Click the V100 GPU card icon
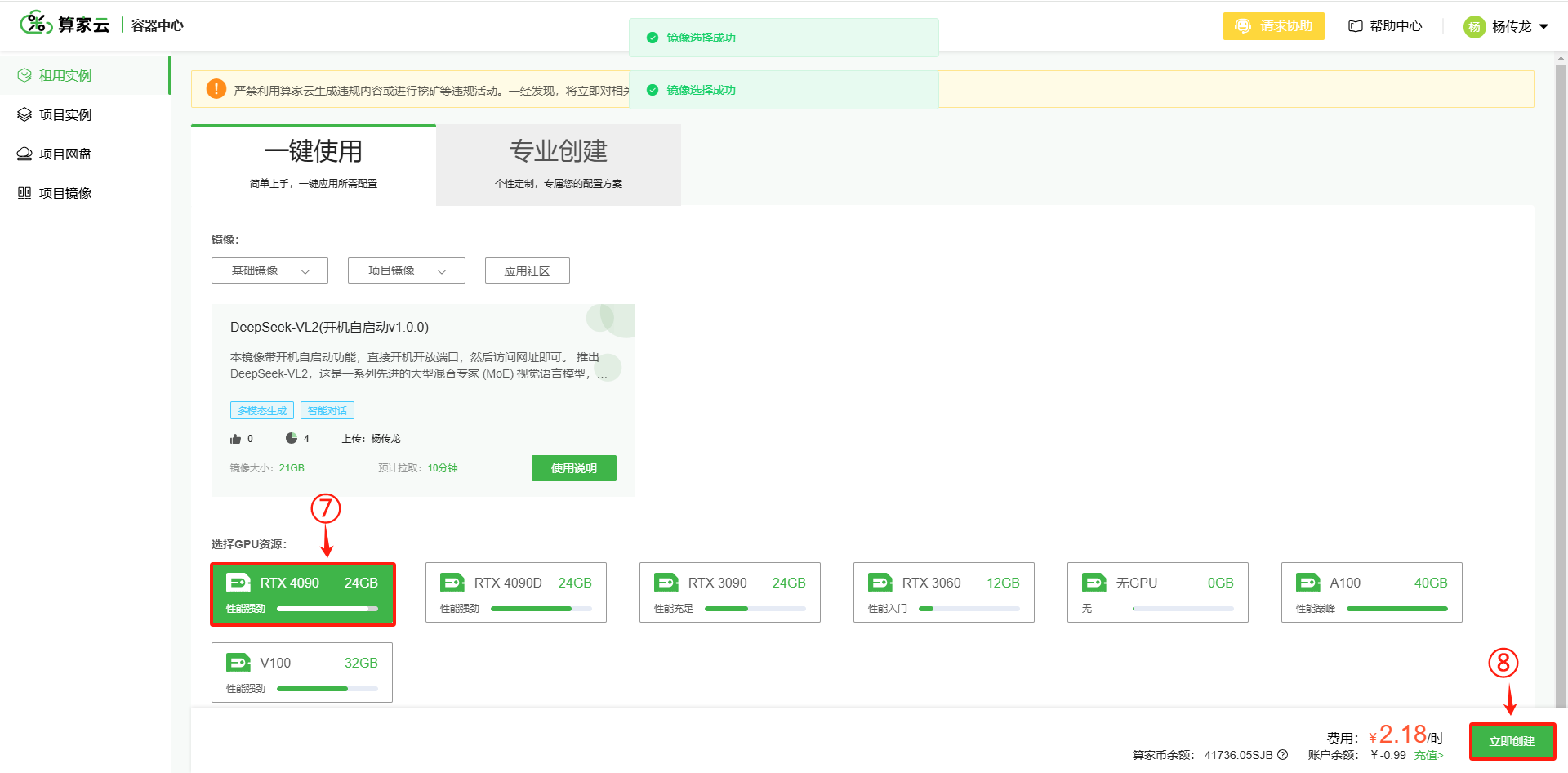This screenshot has height=773, width=1568. click(238, 663)
